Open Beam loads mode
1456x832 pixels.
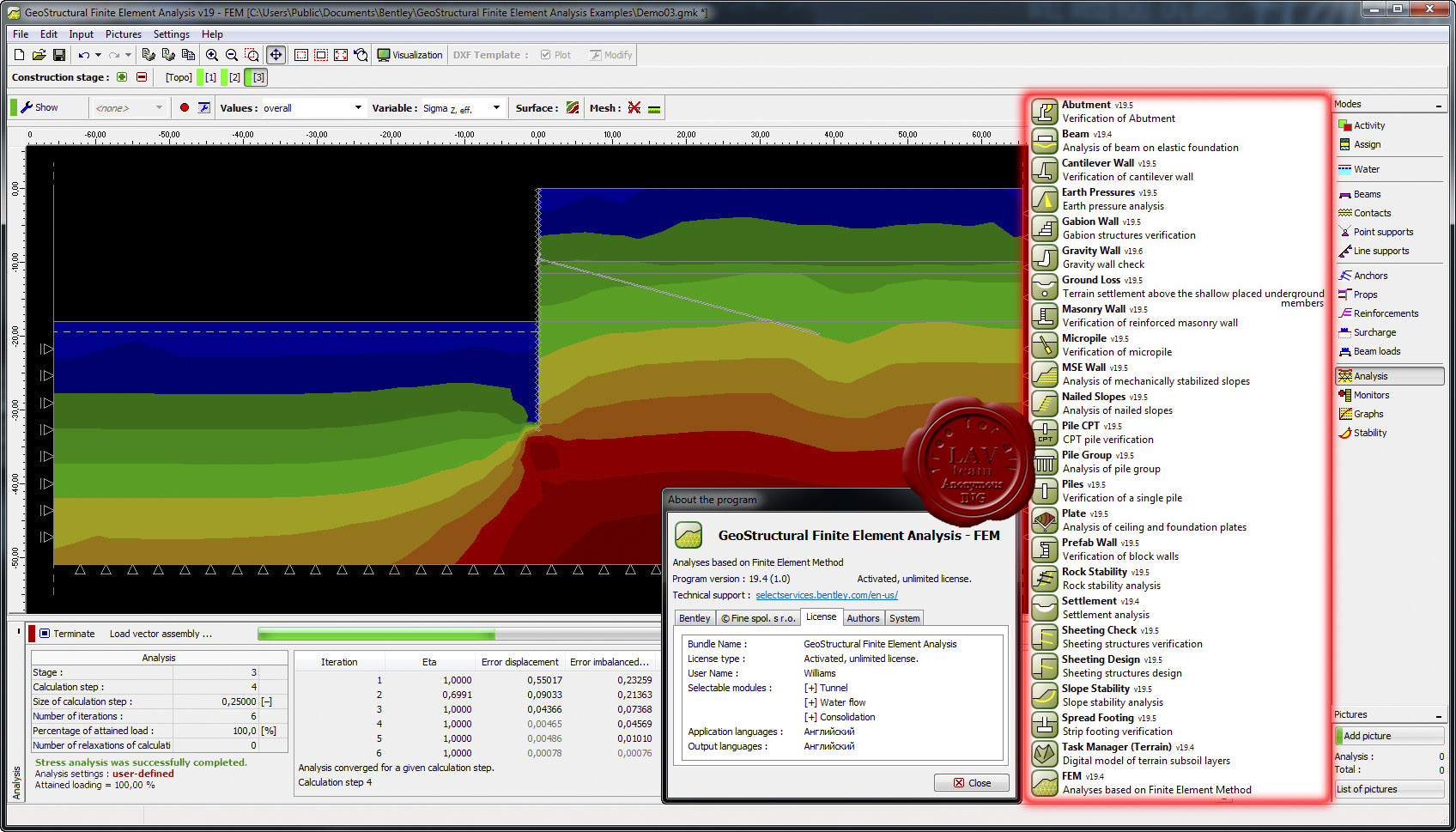tap(1369, 351)
